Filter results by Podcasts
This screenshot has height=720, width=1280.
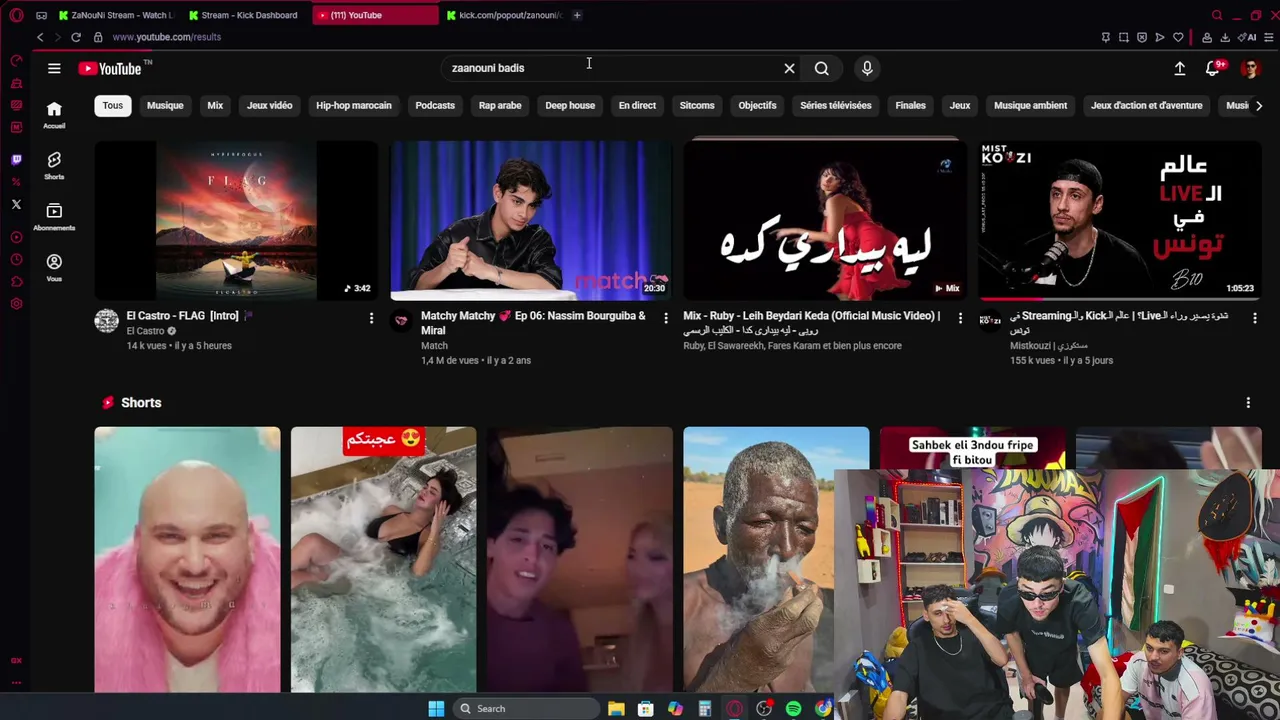tap(435, 105)
